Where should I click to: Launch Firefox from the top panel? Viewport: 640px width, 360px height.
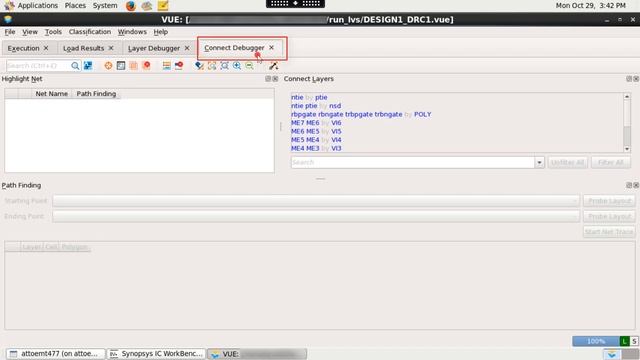131,6
